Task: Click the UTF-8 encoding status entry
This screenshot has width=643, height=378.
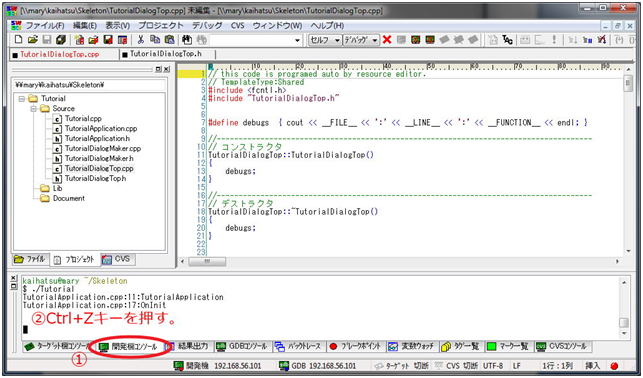Action: click(493, 365)
